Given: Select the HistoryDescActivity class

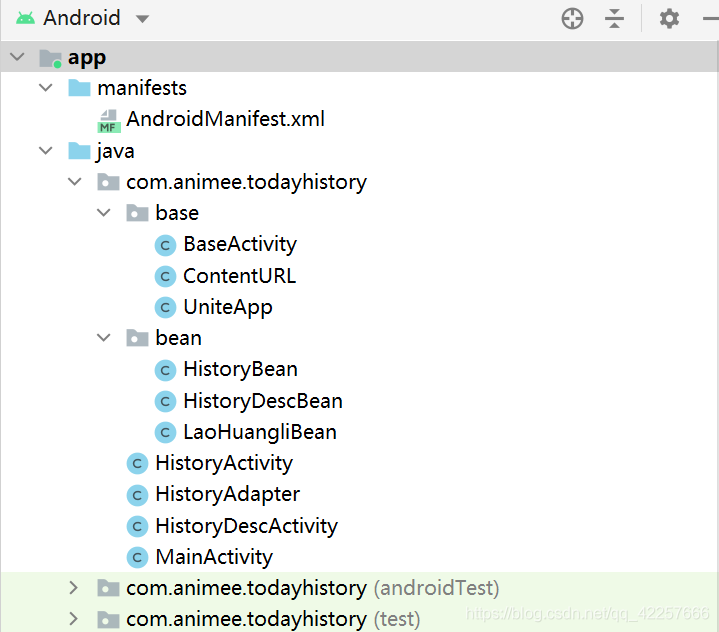Looking at the screenshot, I should coord(246,526).
